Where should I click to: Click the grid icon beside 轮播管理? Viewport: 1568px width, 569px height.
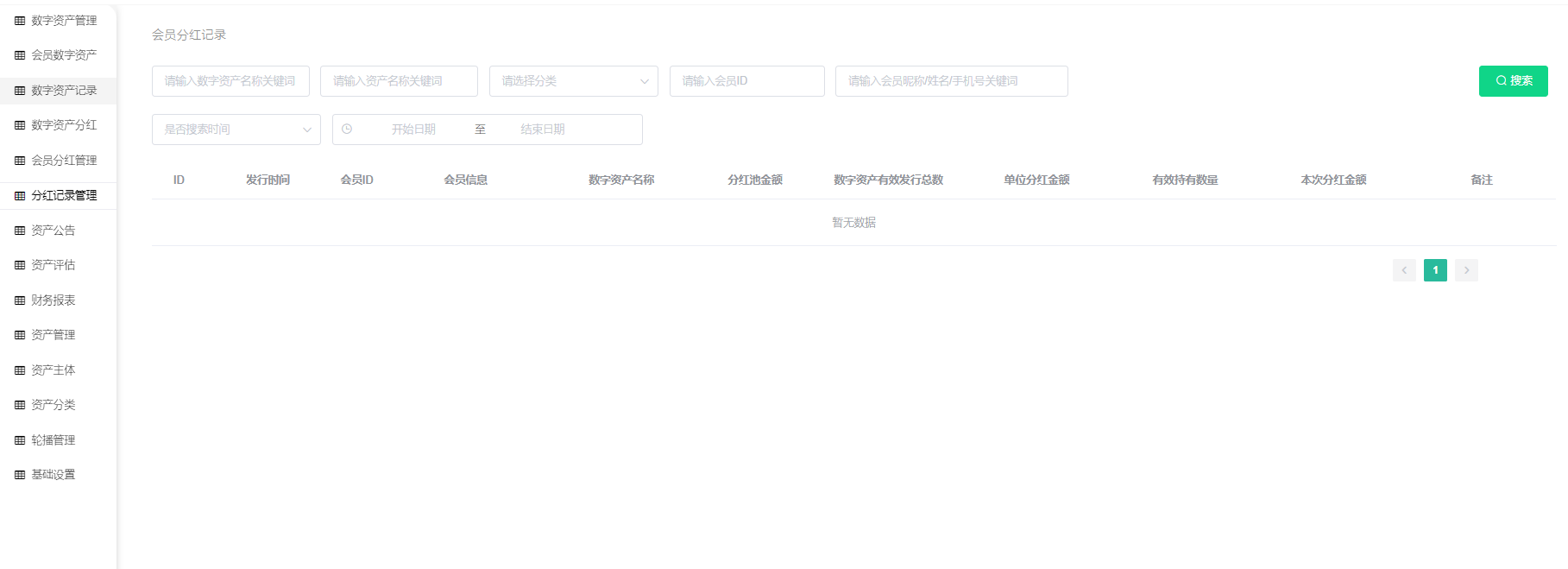(20, 440)
